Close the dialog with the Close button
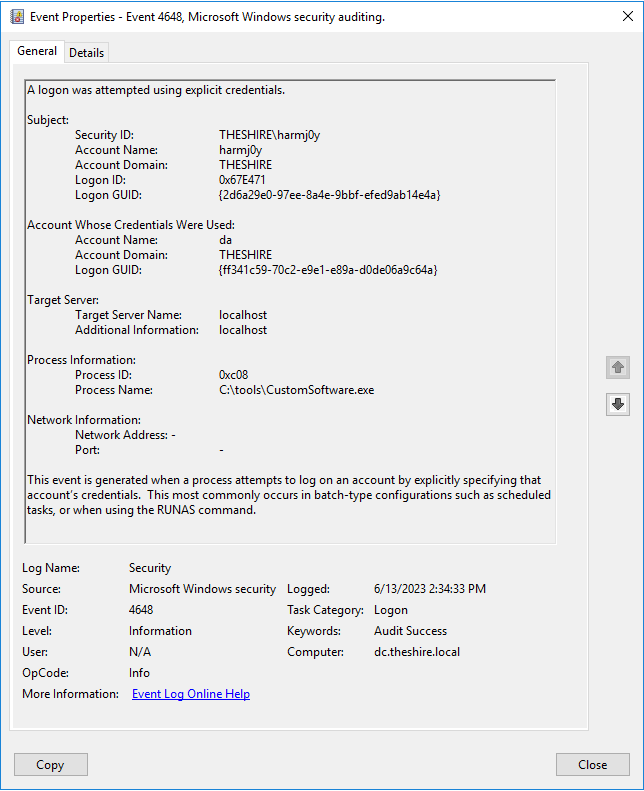 click(593, 765)
